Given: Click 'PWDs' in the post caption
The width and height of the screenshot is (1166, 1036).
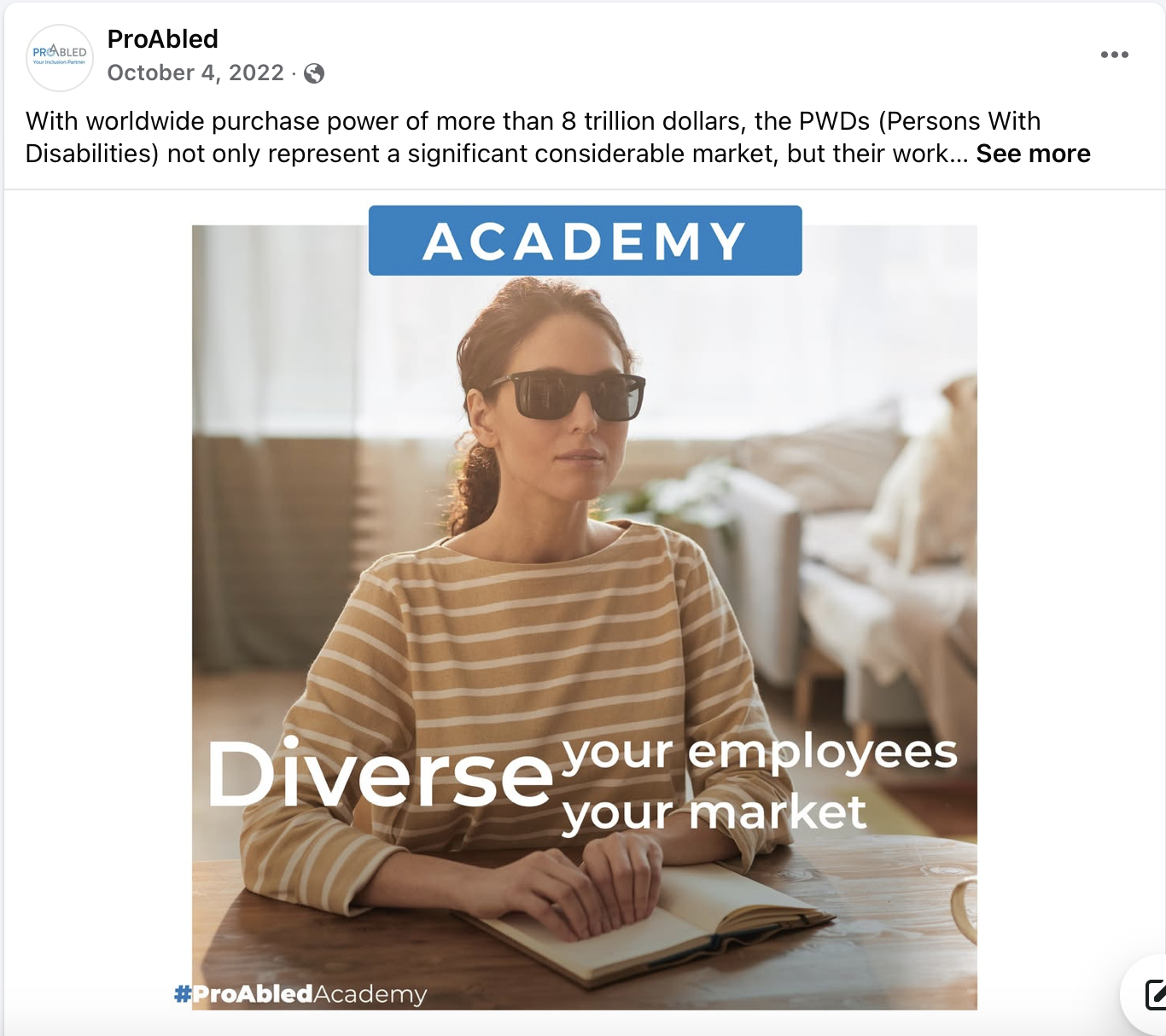Looking at the screenshot, I should click(x=834, y=121).
